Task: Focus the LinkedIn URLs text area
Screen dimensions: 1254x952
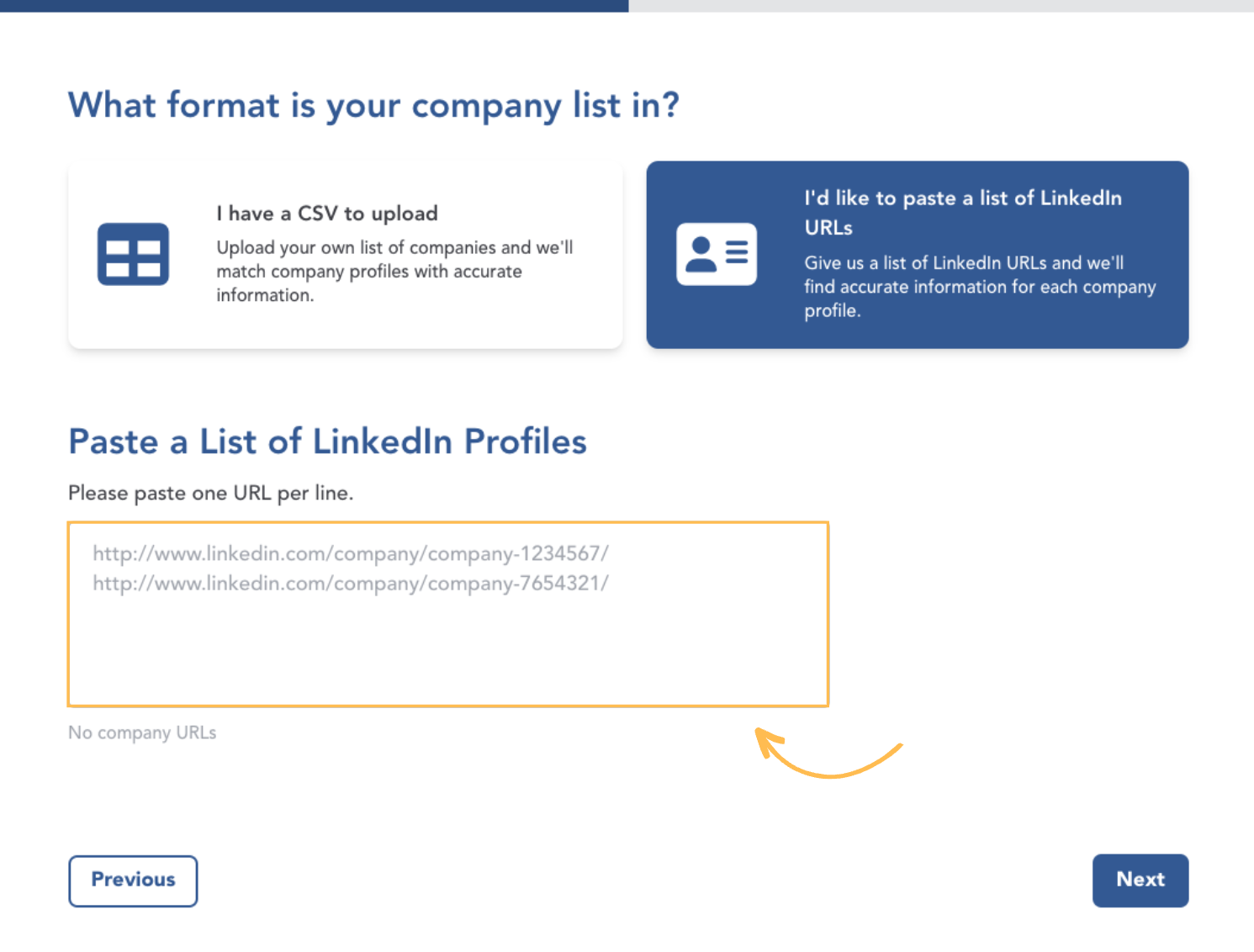Action: [x=448, y=614]
